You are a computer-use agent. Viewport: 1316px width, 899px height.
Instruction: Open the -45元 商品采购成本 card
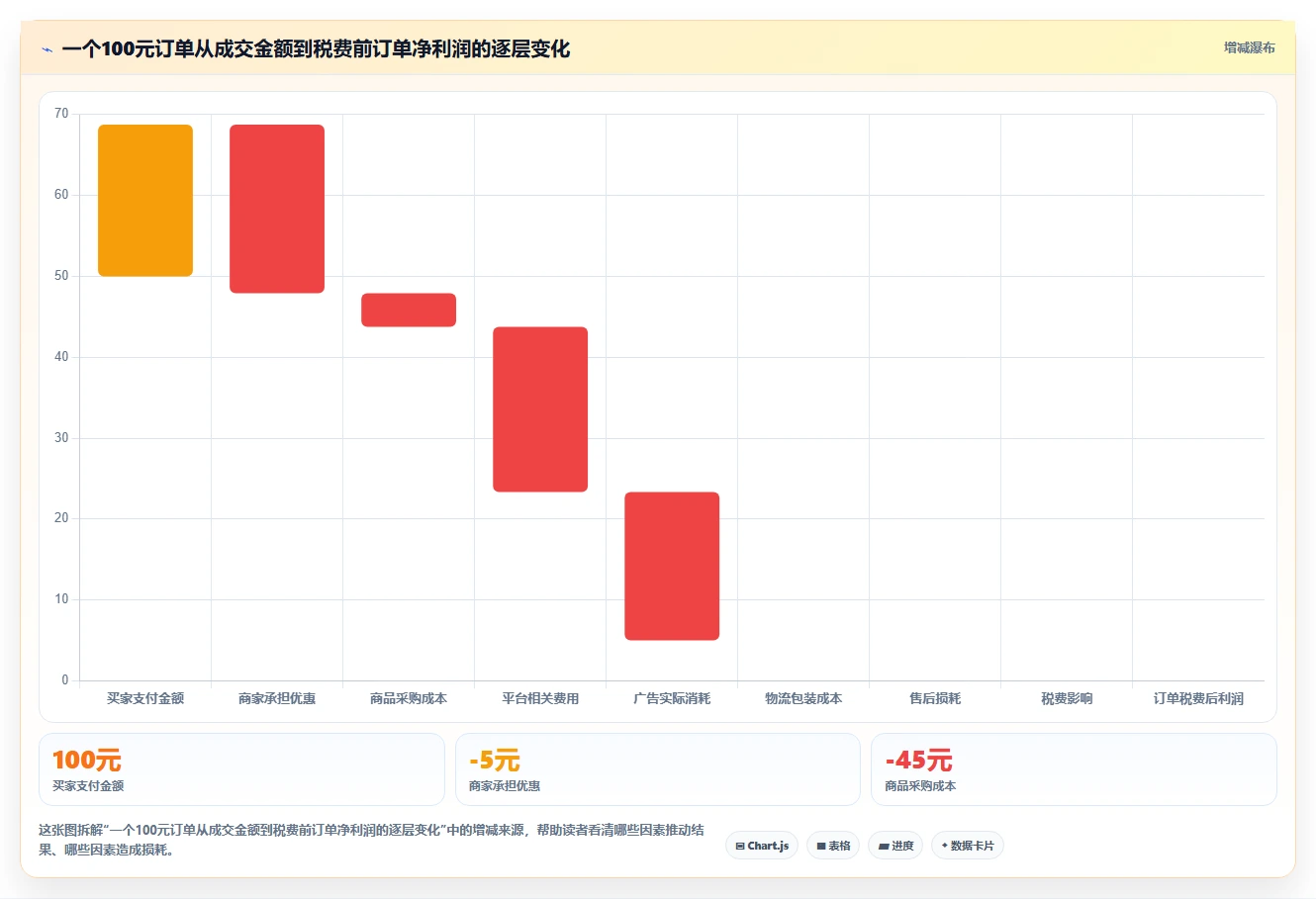coord(1074,769)
